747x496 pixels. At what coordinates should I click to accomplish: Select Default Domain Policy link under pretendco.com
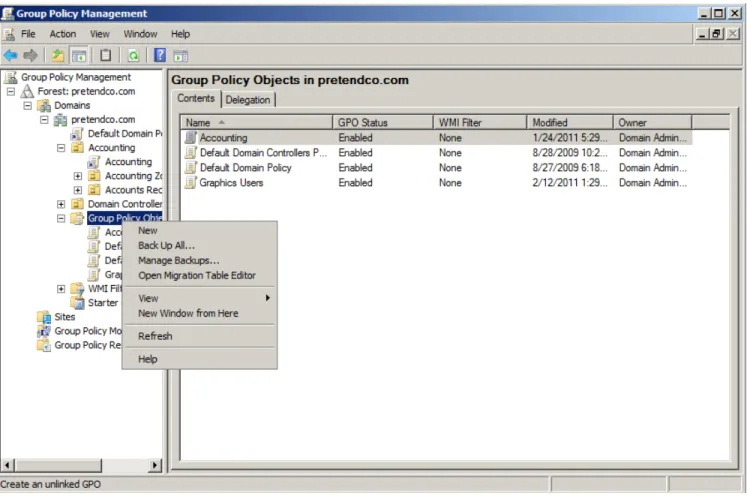[125, 133]
